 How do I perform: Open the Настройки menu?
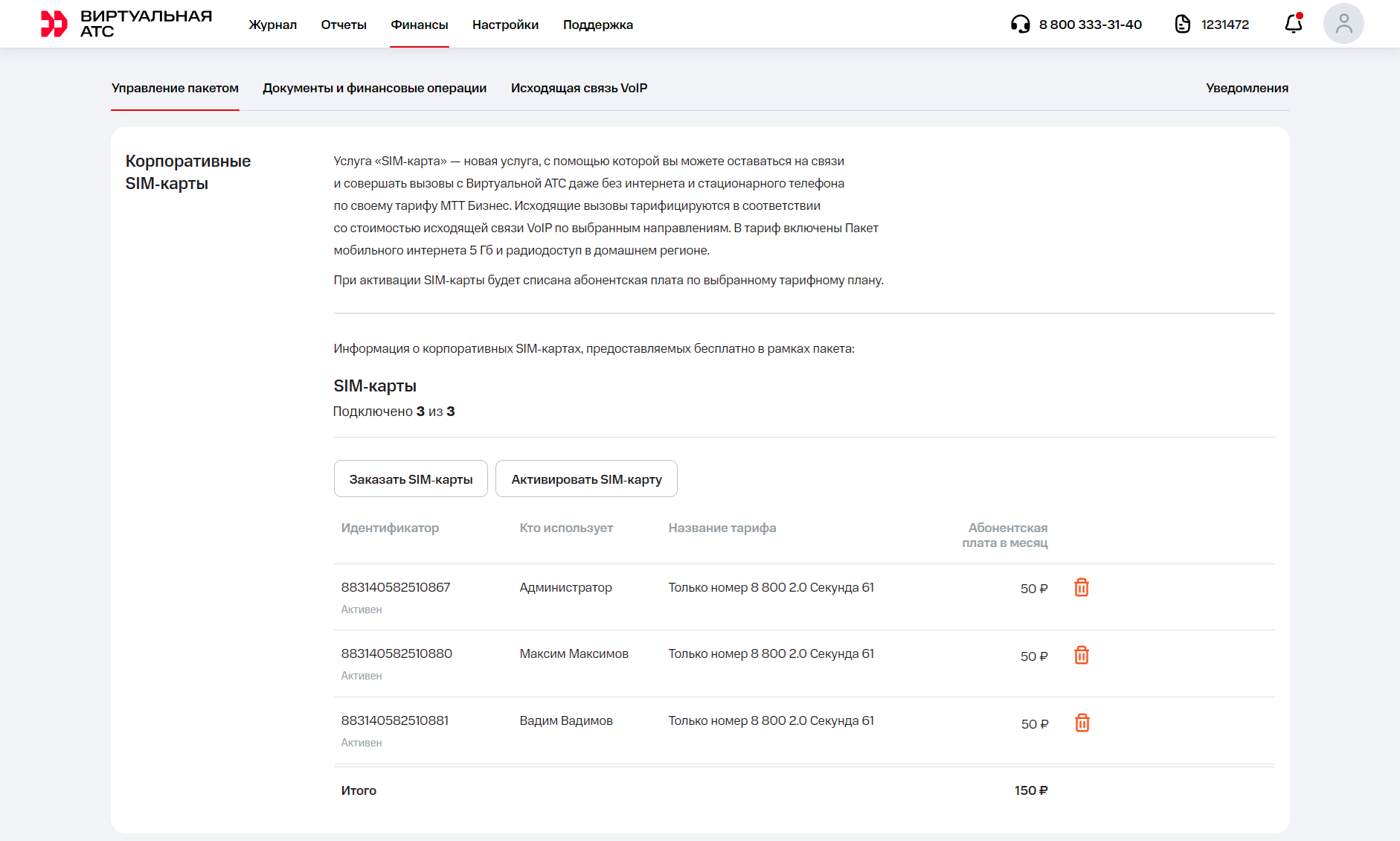click(x=505, y=25)
